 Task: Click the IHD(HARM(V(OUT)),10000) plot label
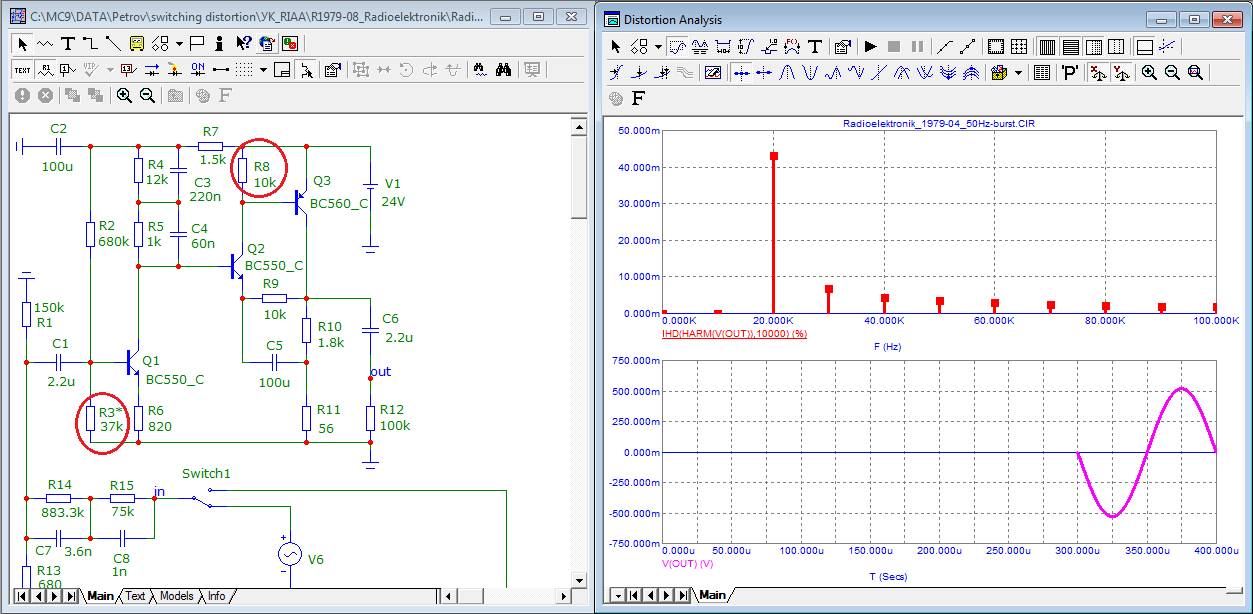pyautogui.click(x=734, y=332)
